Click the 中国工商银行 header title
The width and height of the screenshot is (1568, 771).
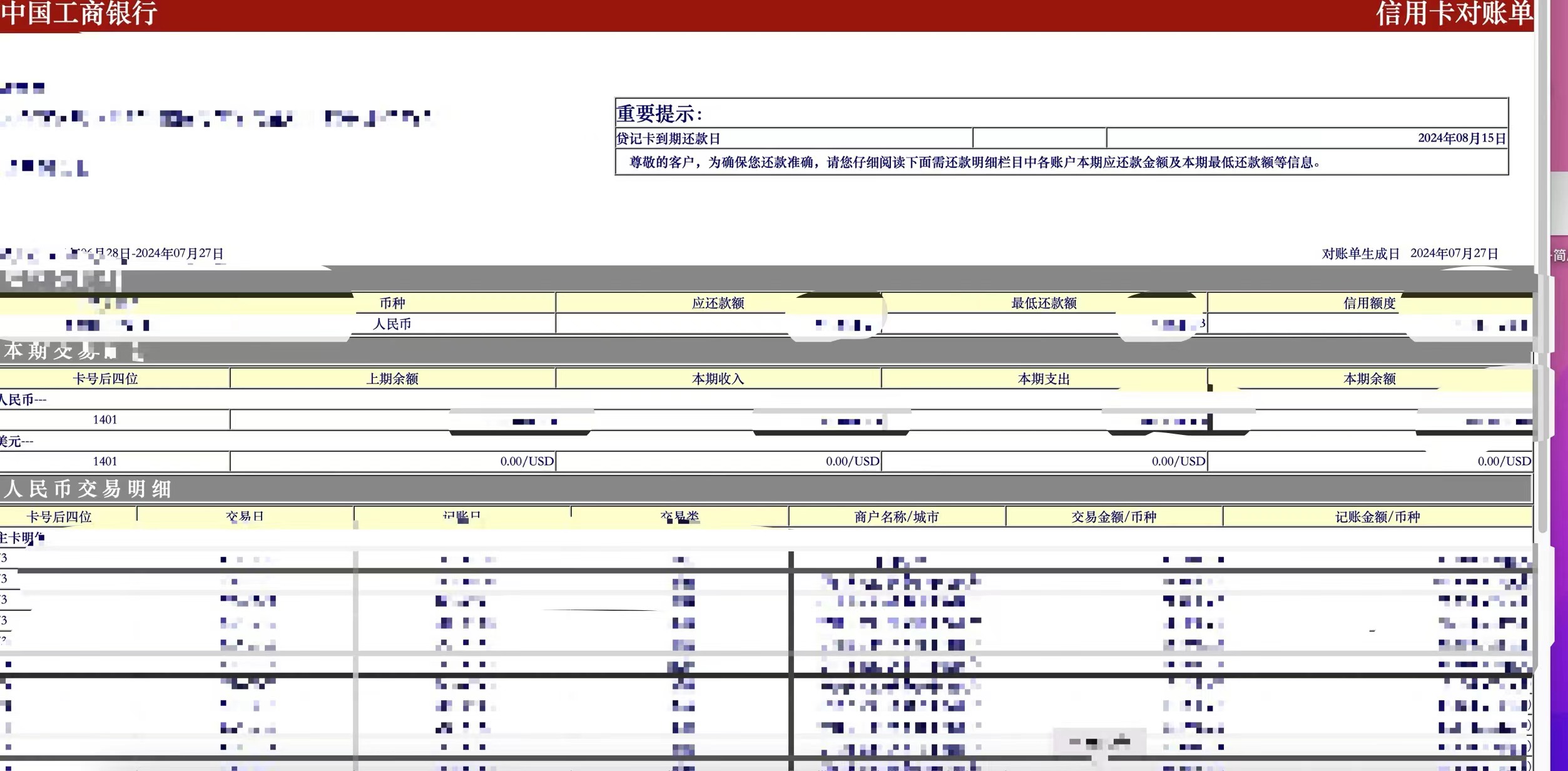(79, 14)
